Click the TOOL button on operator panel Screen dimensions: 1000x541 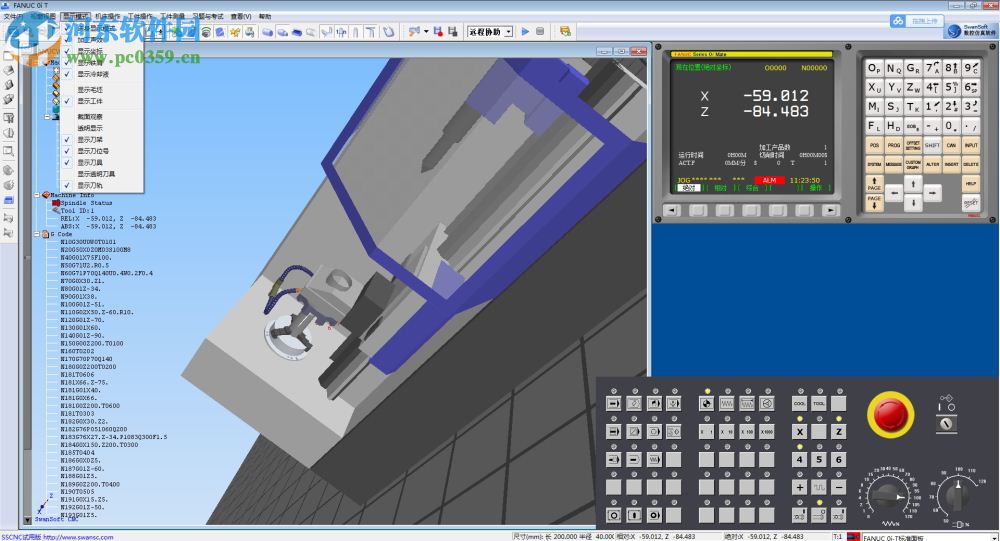point(819,403)
